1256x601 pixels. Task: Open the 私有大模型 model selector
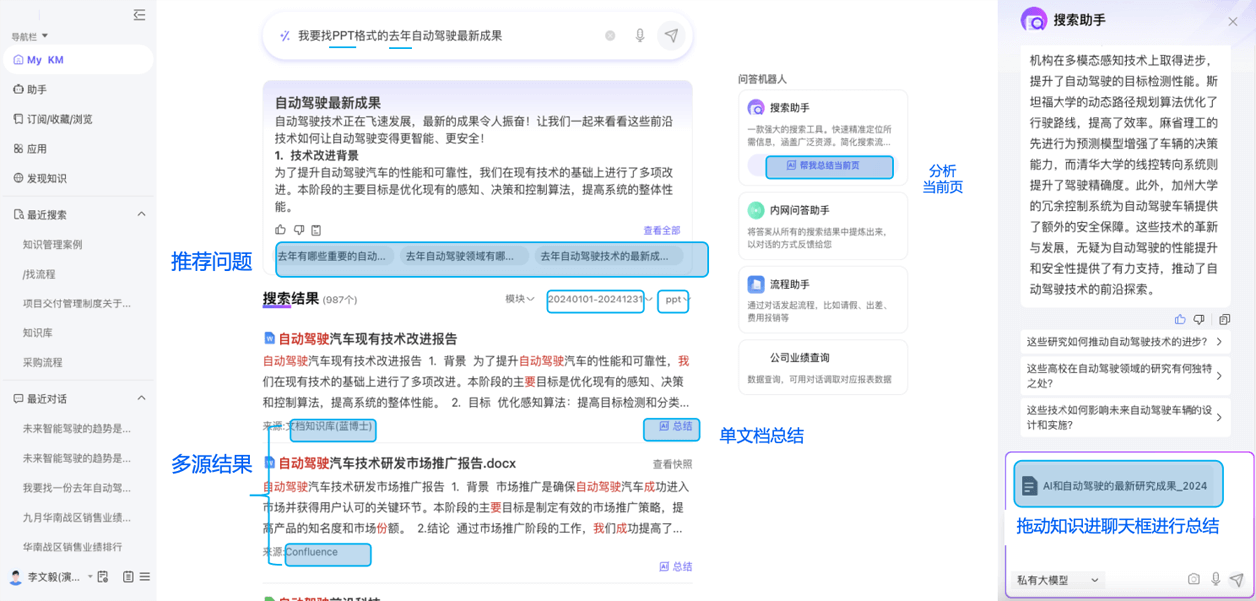[1058, 580]
